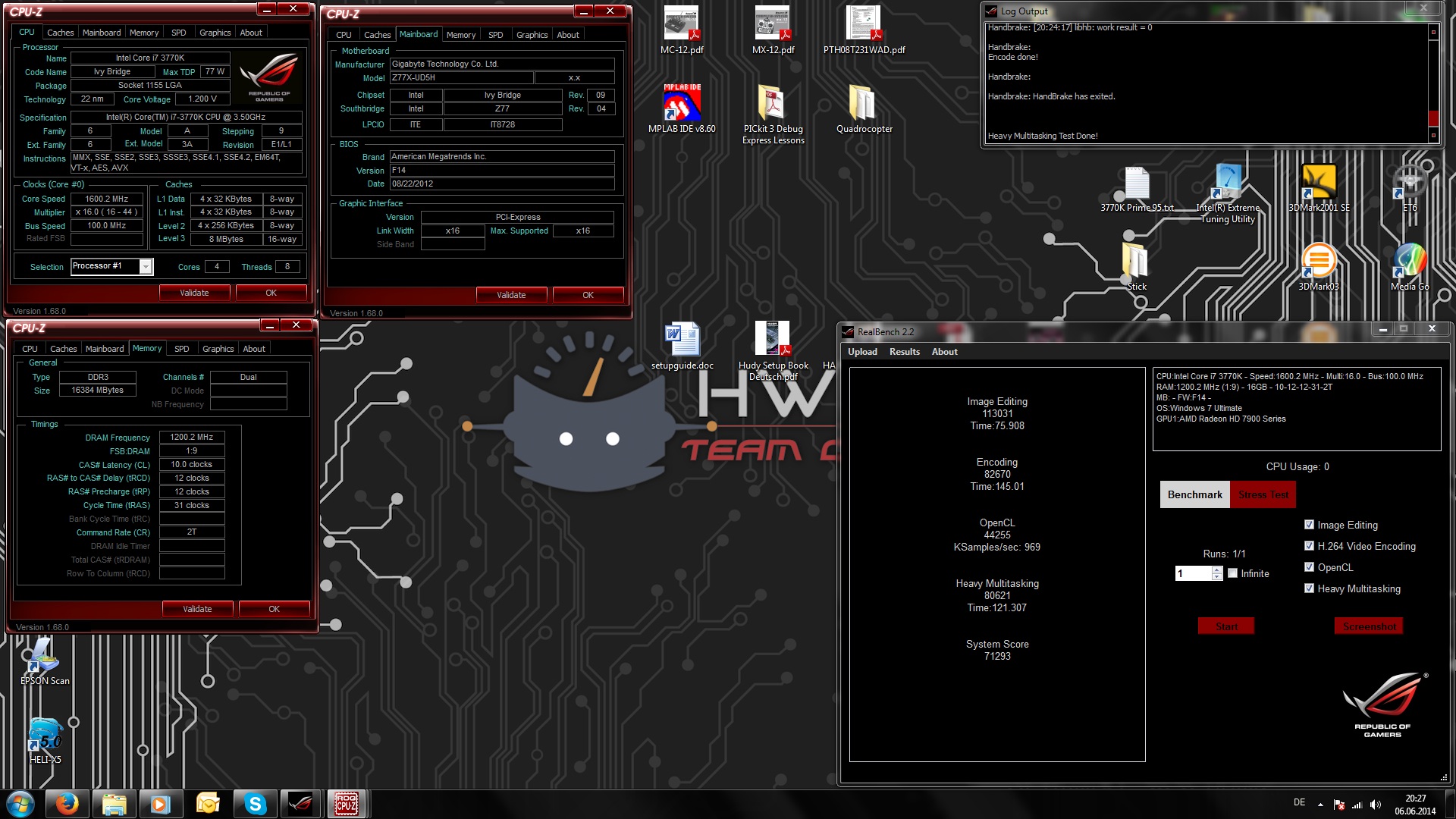Click the runs number input field
The image size is (1456, 819).
point(1193,573)
